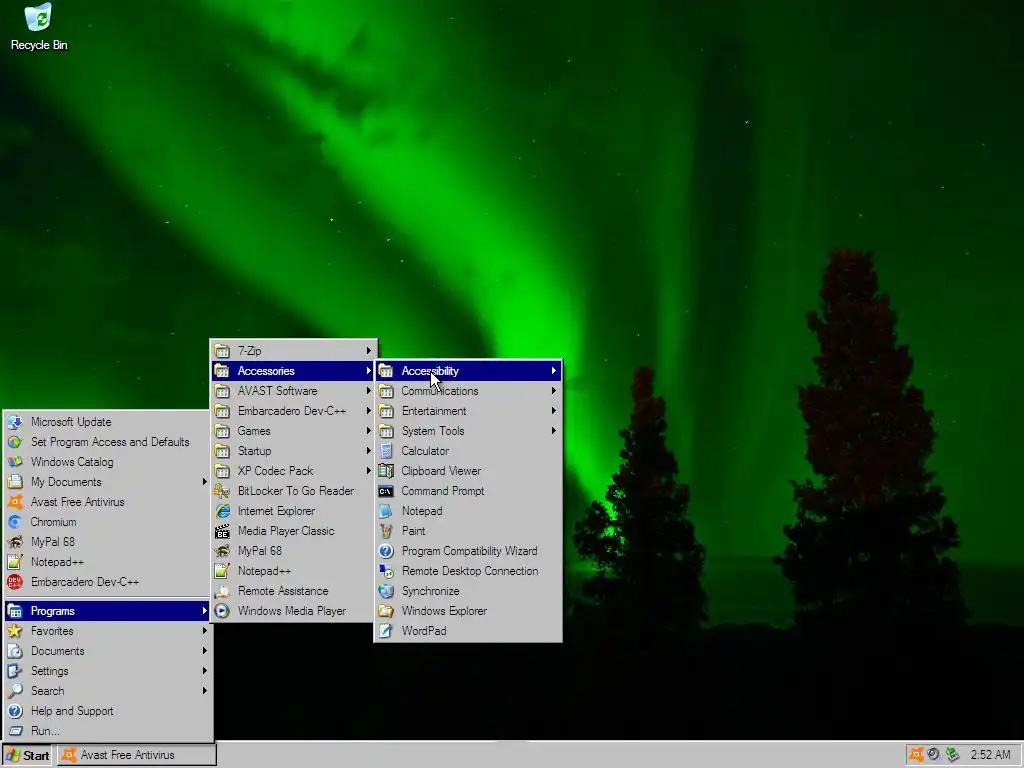Click the Windows Media Player icon
The image size is (1024, 768).
pyautogui.click(x=222, y=611)
